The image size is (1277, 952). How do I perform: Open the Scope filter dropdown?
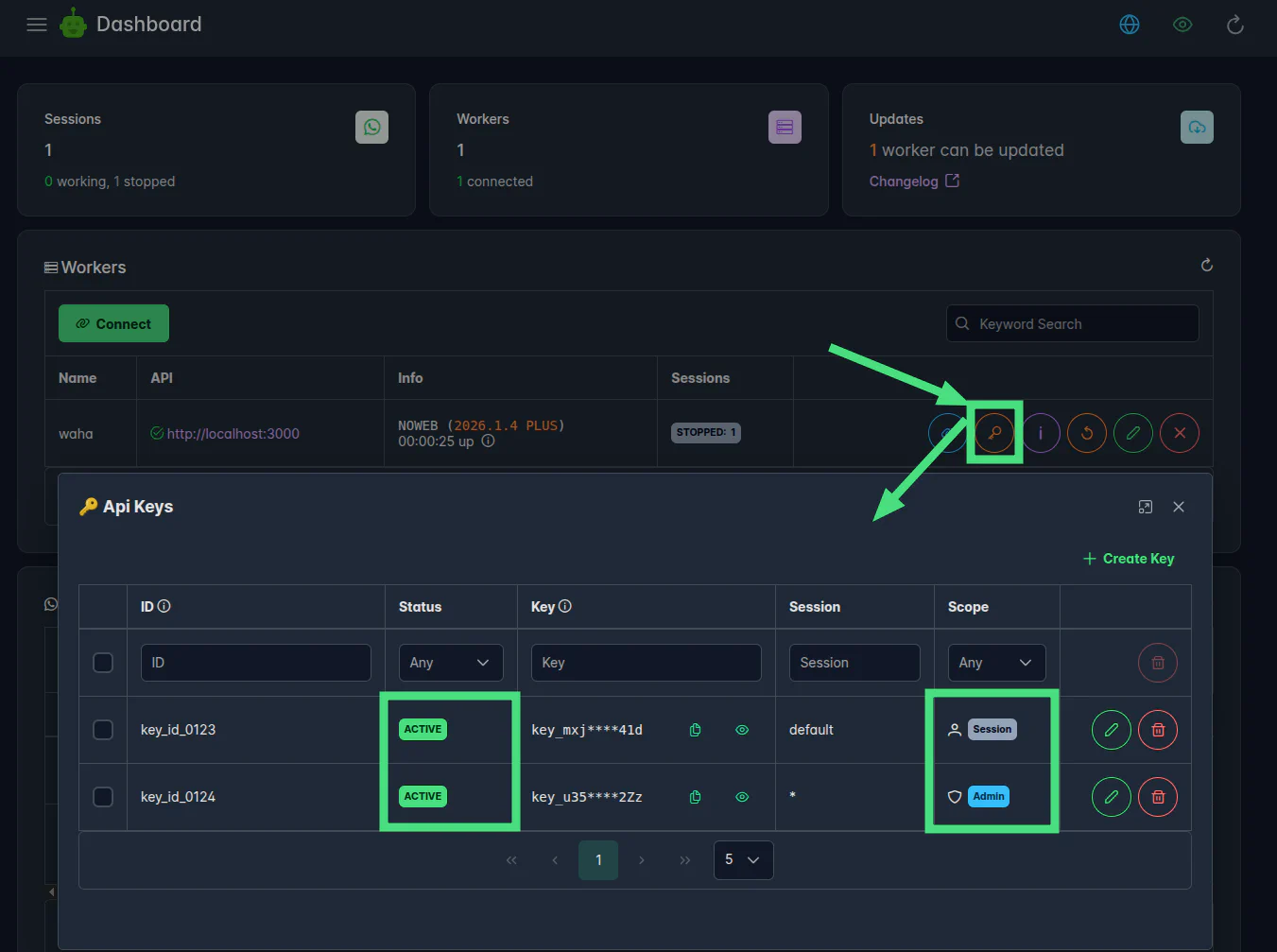tap(996, 663)
